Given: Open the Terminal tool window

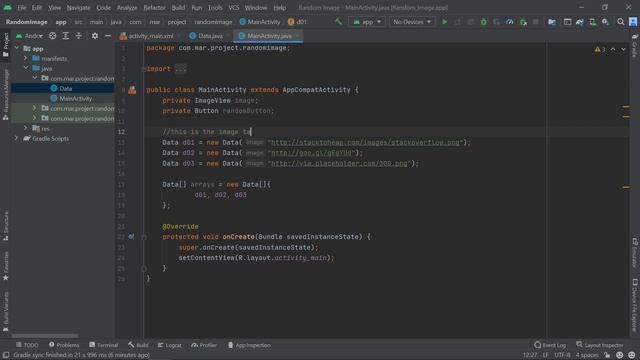Looking at the screenshot, I should click(x=103, y=345).
